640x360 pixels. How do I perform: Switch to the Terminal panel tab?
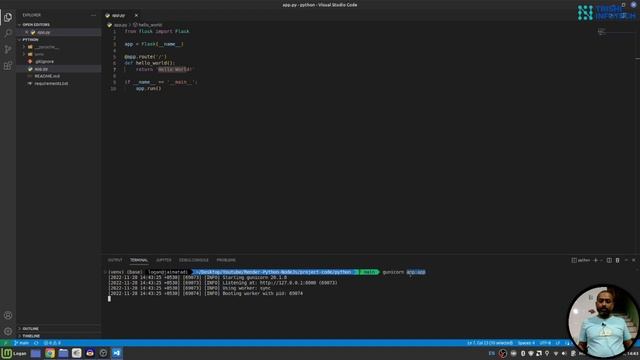[x=139, y=260]
